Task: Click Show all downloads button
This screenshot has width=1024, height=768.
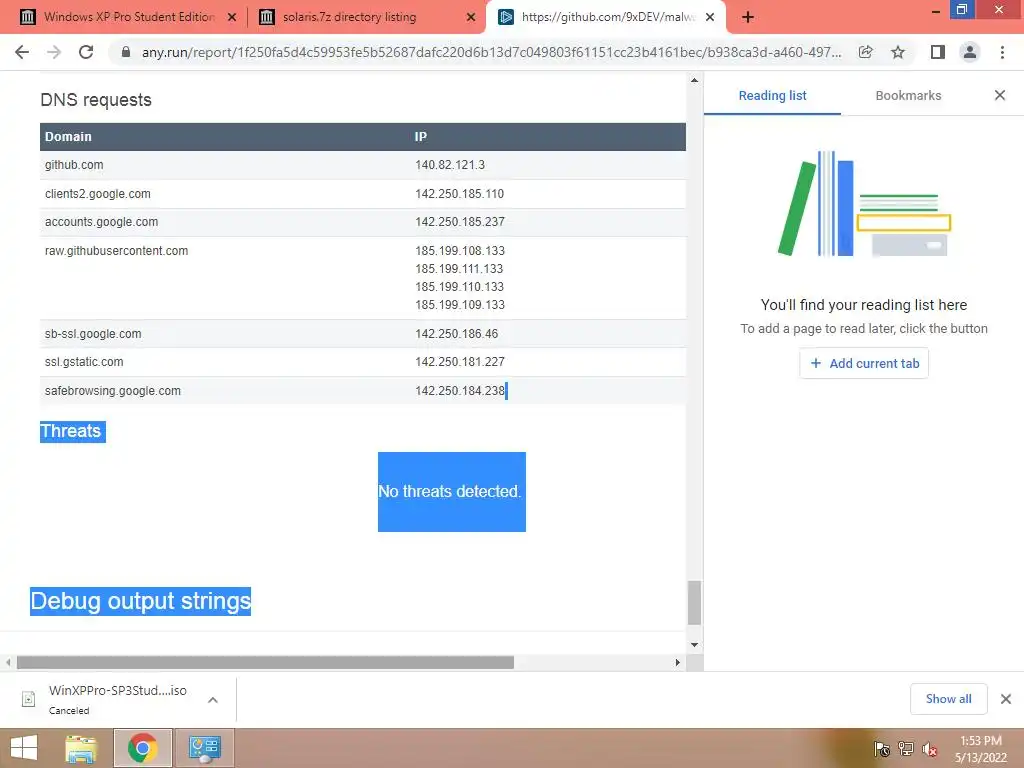Action: tap(948, 699)
